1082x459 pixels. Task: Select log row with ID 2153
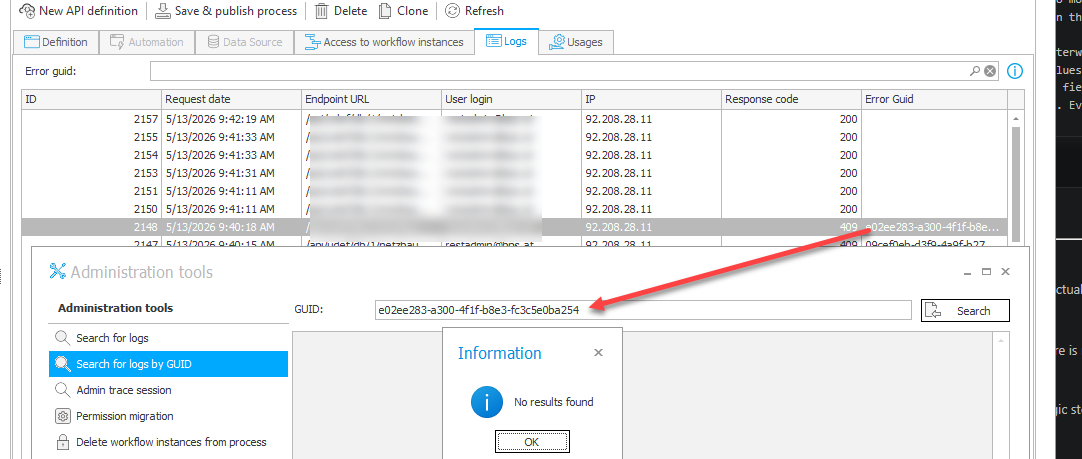pyautogui.click(x=514, y=173)
